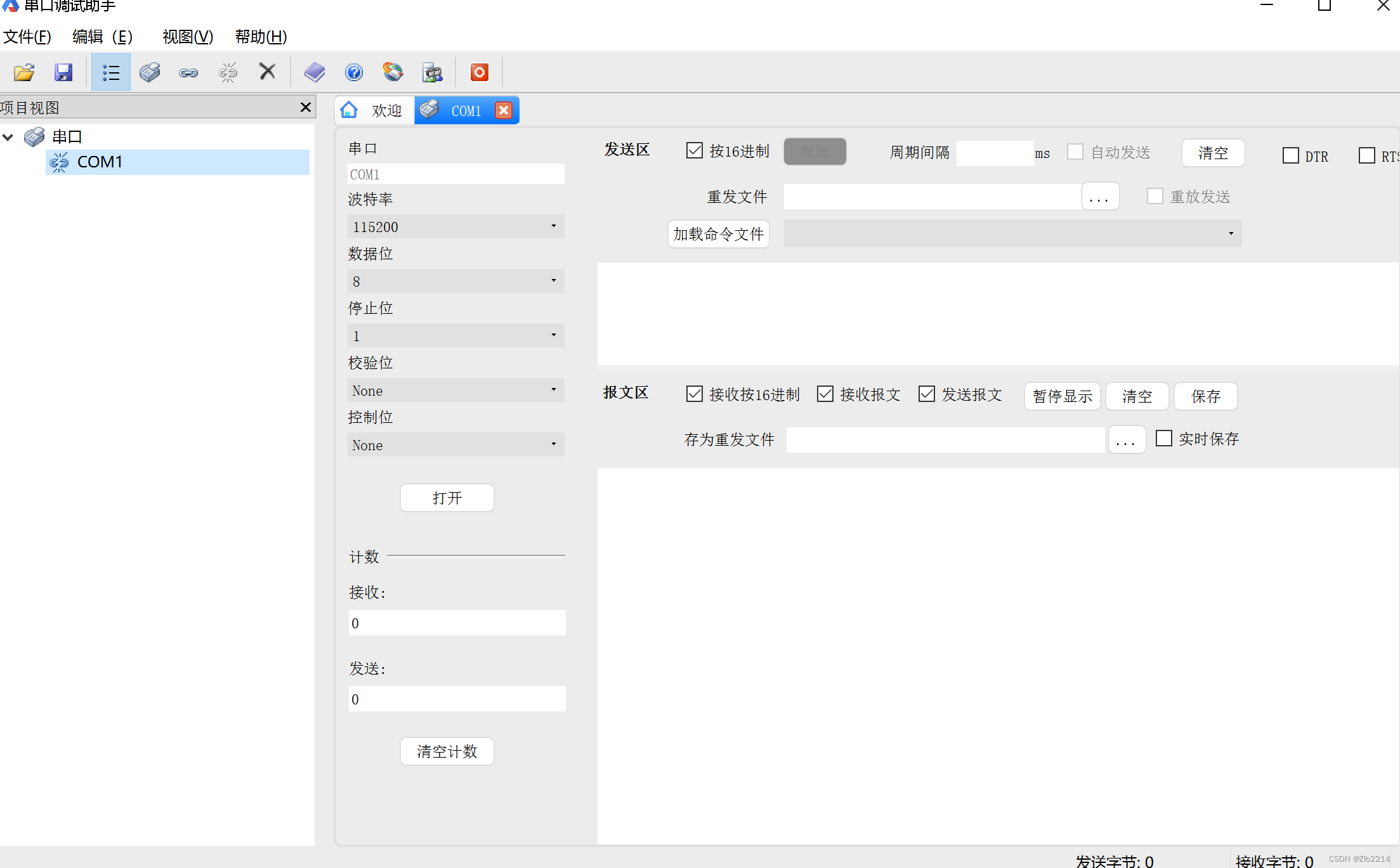Expand 波特率 baud rate dropdown
The width and height of the screenshot is (1400, 868).
click(553, 226)
